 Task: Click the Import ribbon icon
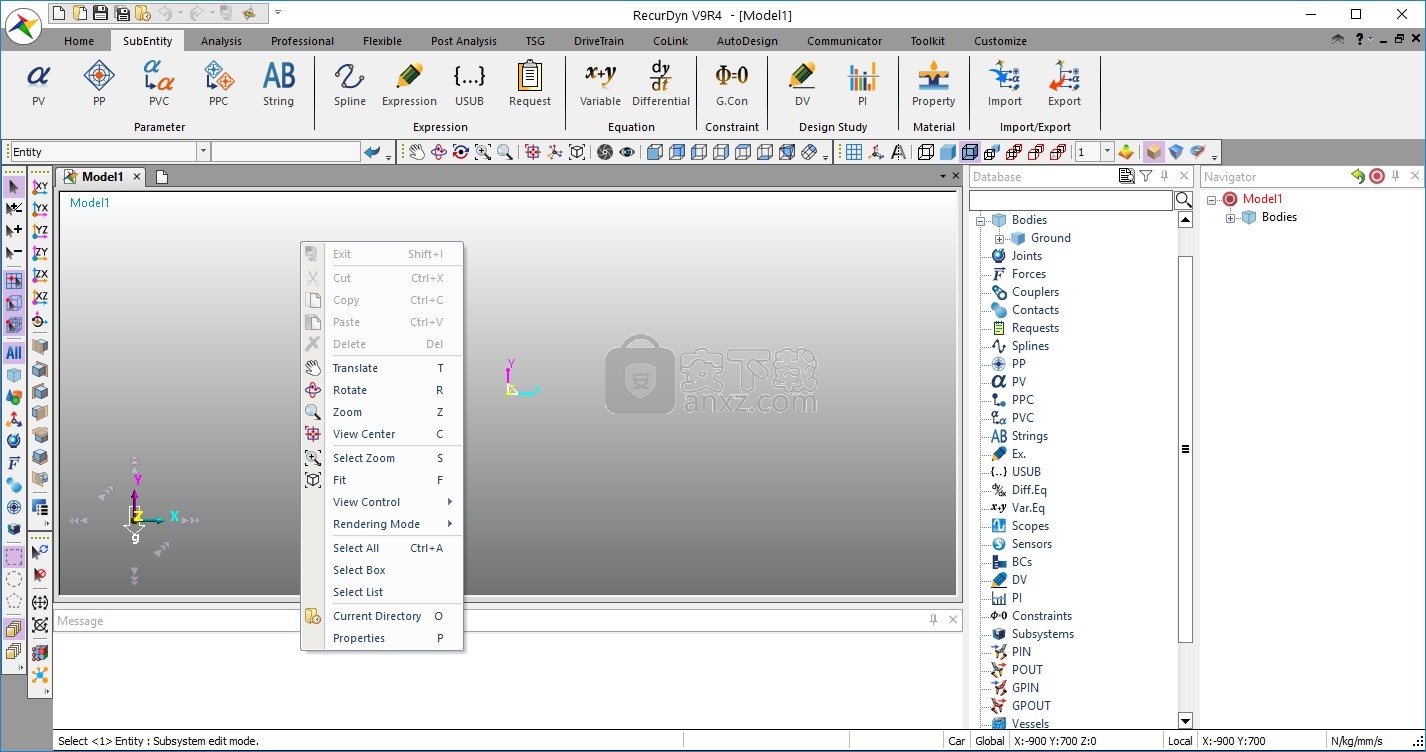[1005, 83]
